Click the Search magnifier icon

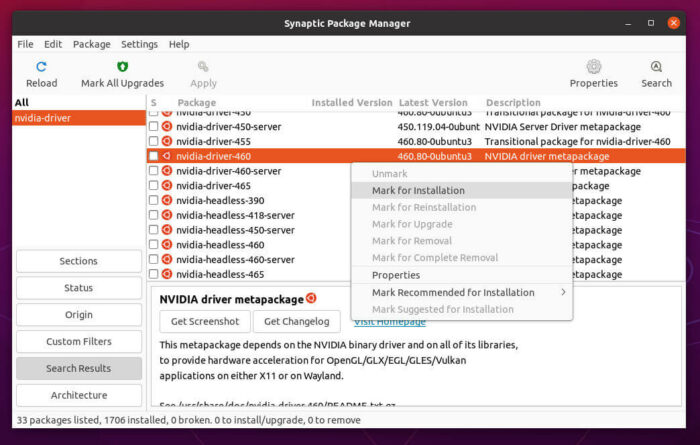tap(656, 67)
